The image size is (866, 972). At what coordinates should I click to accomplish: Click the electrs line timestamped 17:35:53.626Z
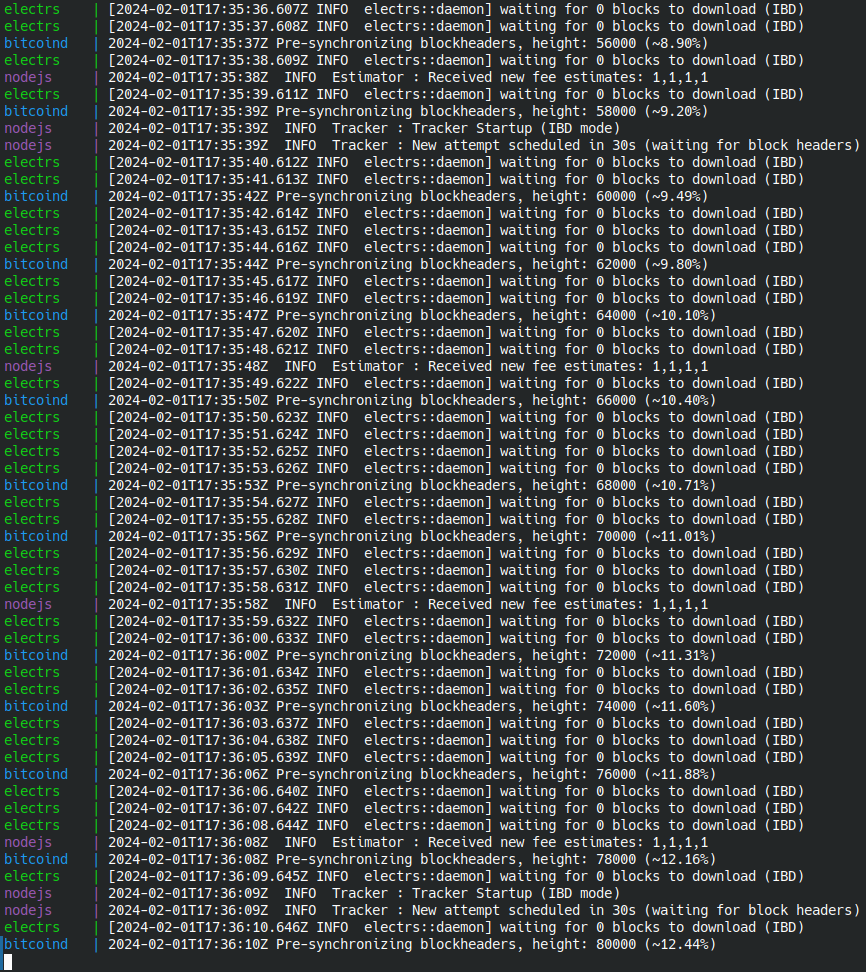click(x=404, y=468)
